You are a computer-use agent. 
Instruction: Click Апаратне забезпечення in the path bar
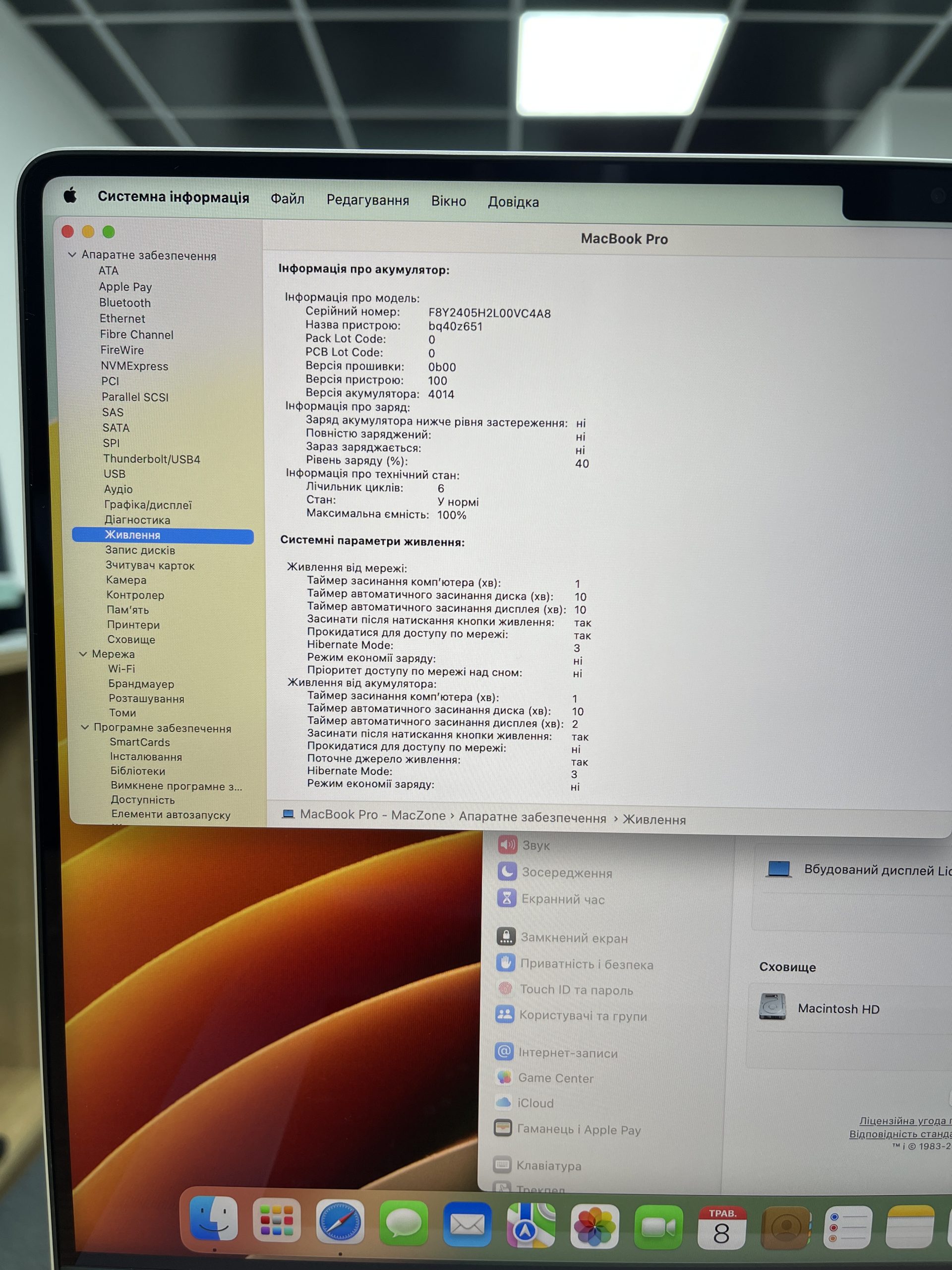pyautogui.click(x=533, y=818)
